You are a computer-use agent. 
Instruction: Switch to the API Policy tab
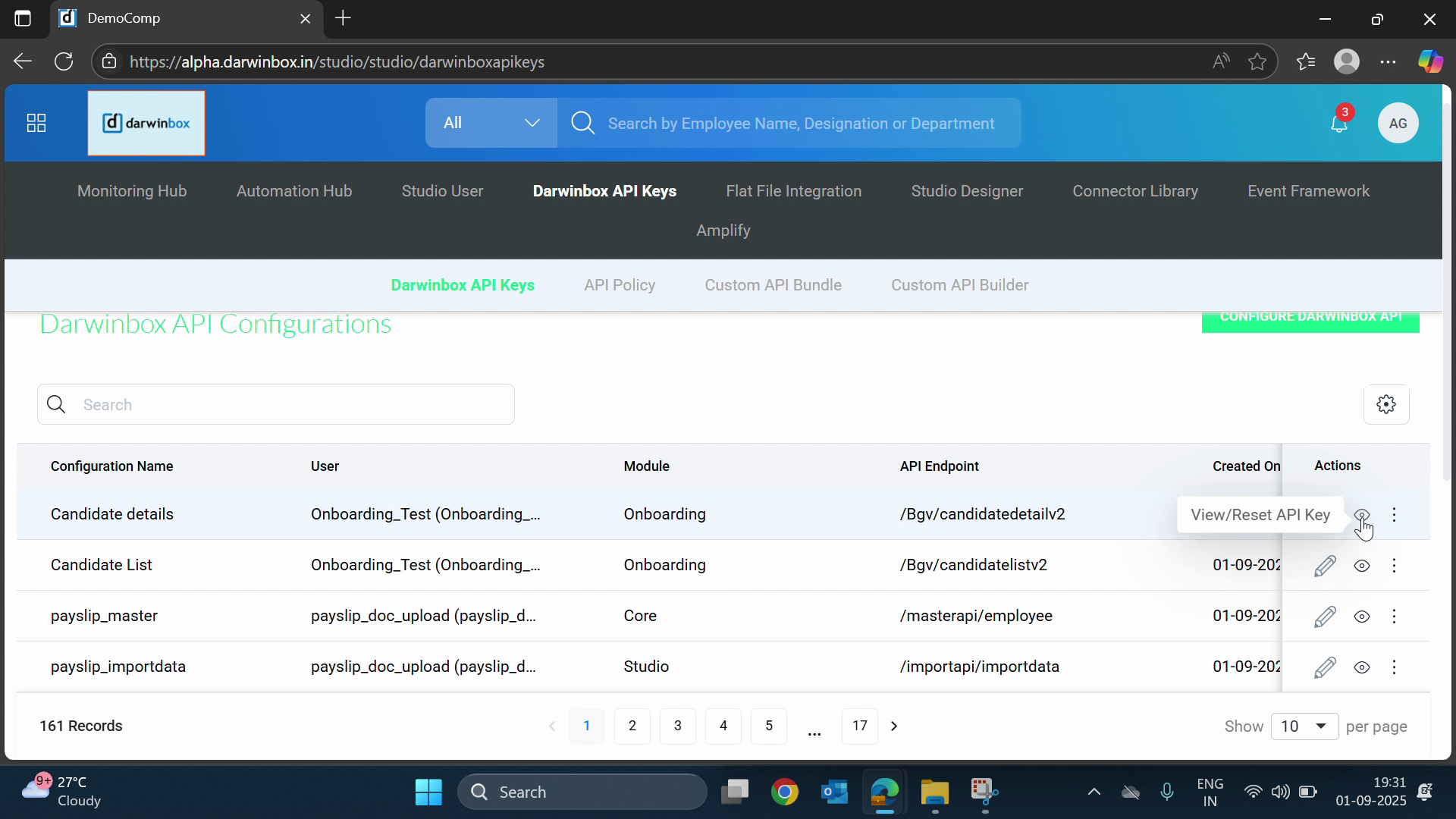[x=620, y=285]
